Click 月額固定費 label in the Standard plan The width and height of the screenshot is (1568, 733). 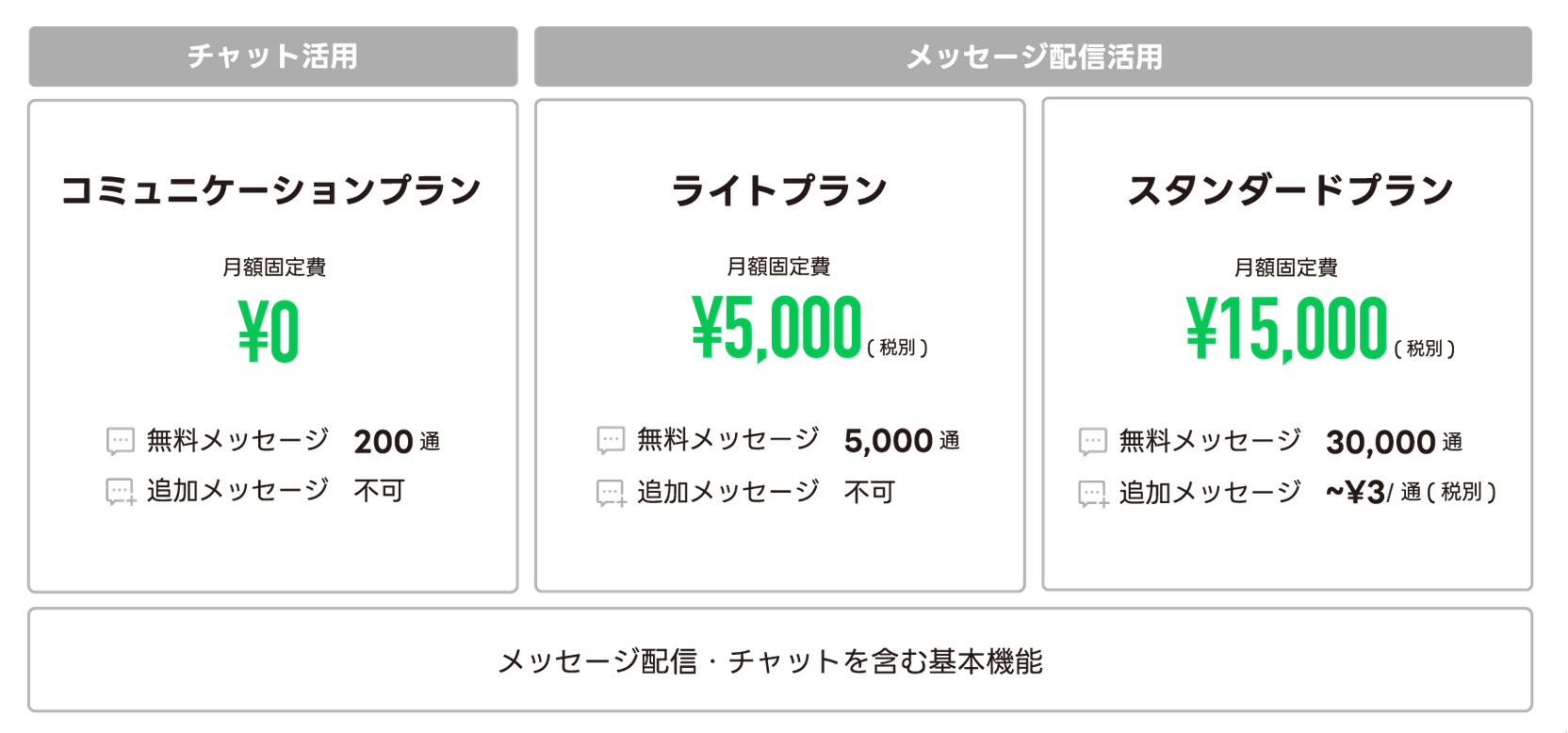[1286, 268]
